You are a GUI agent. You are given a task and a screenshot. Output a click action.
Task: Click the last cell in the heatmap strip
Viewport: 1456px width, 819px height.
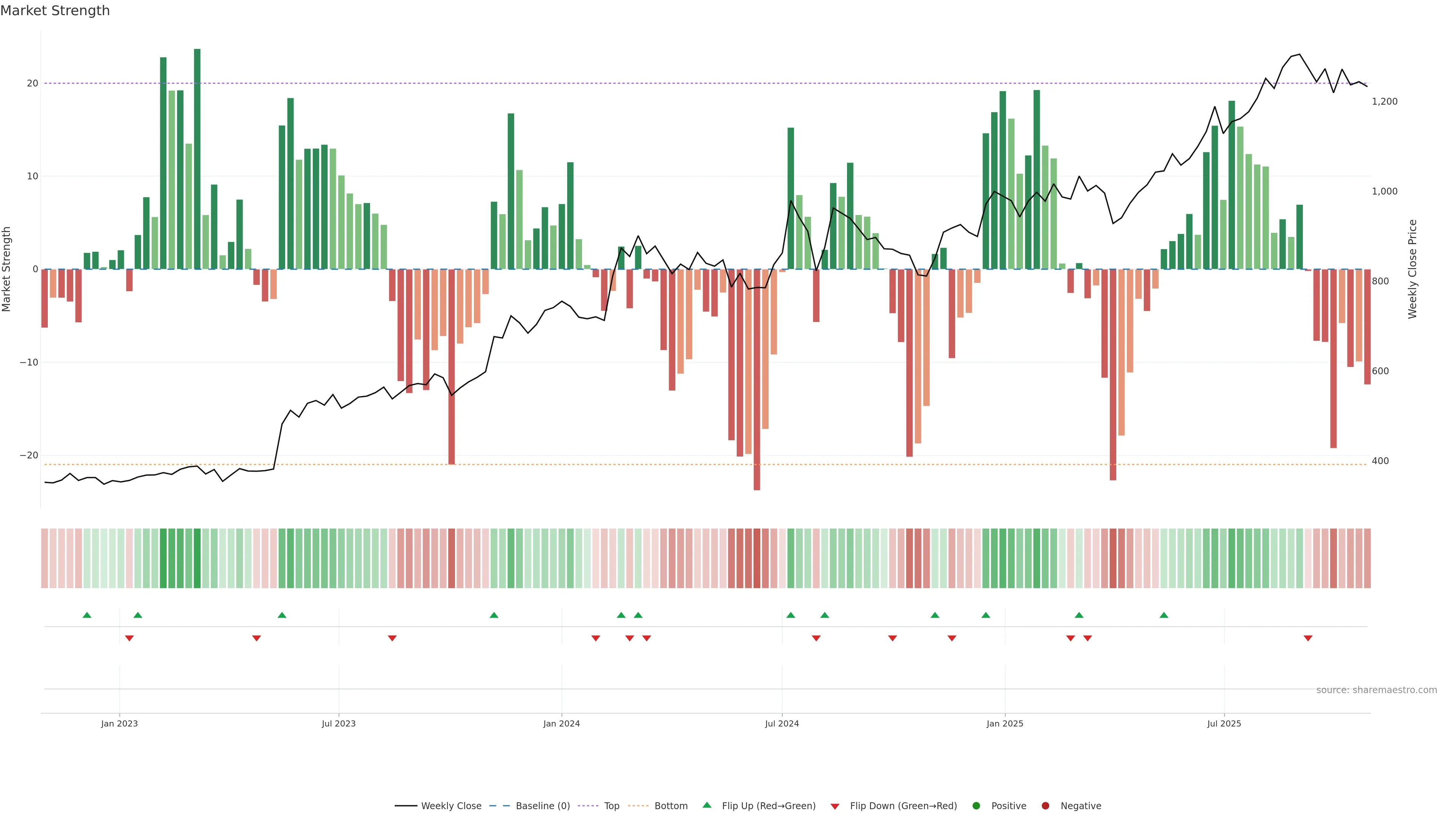(x=1367, y=558)
